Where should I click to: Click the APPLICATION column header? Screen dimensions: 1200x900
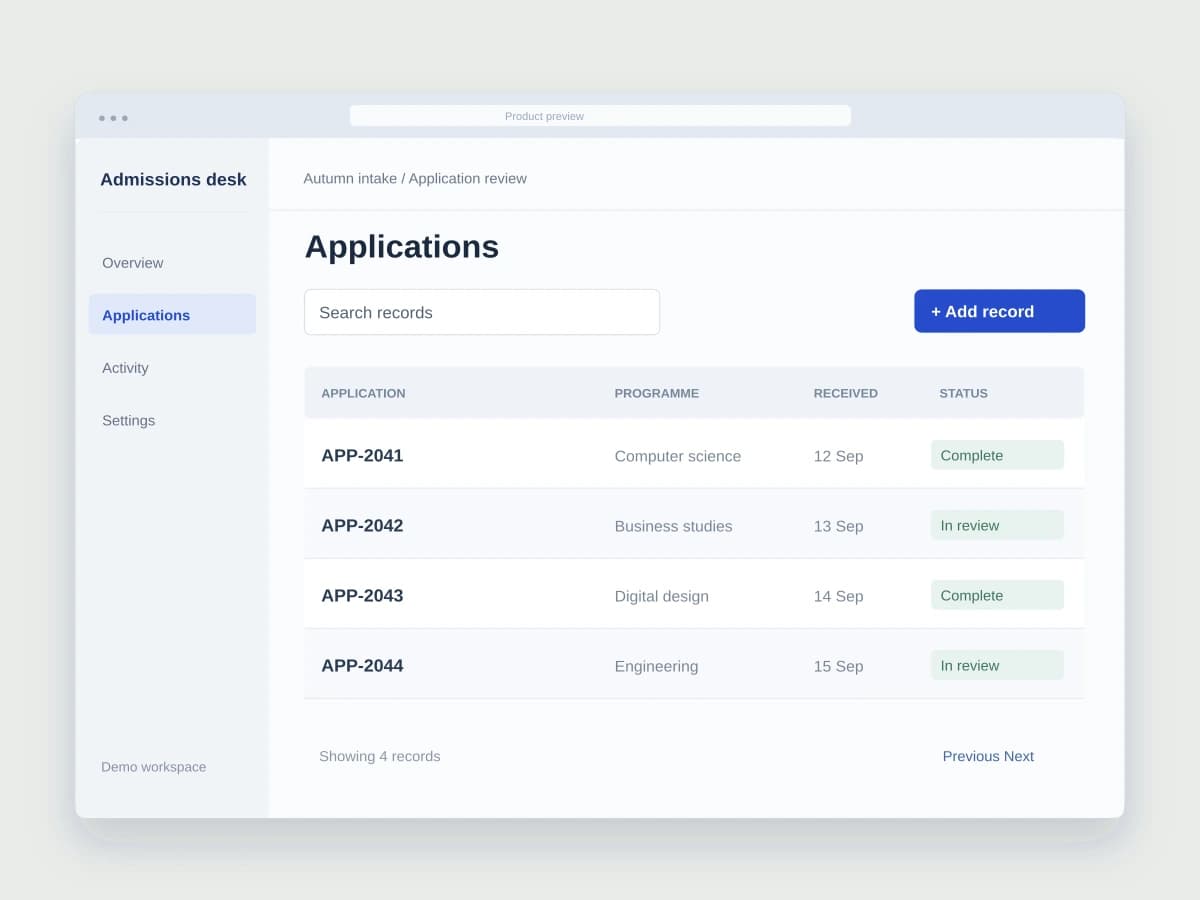click(x=363, y=393)
